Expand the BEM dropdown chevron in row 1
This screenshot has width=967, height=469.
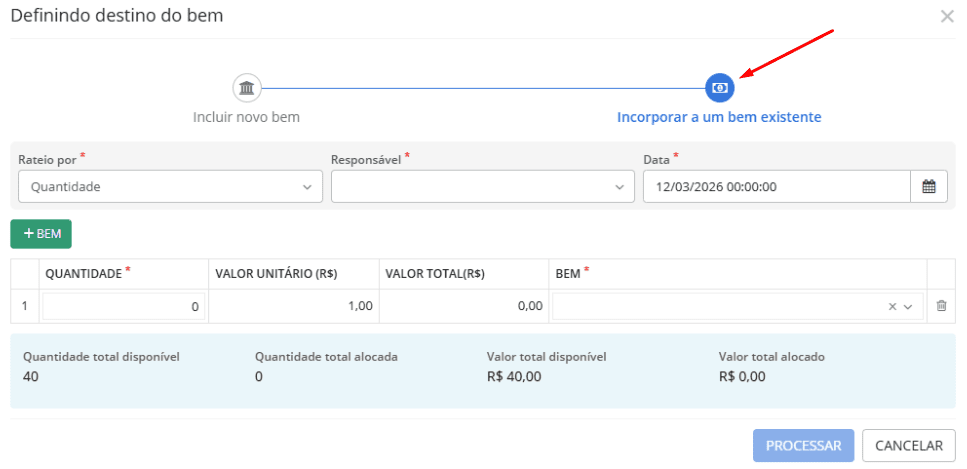pos(909,307)
